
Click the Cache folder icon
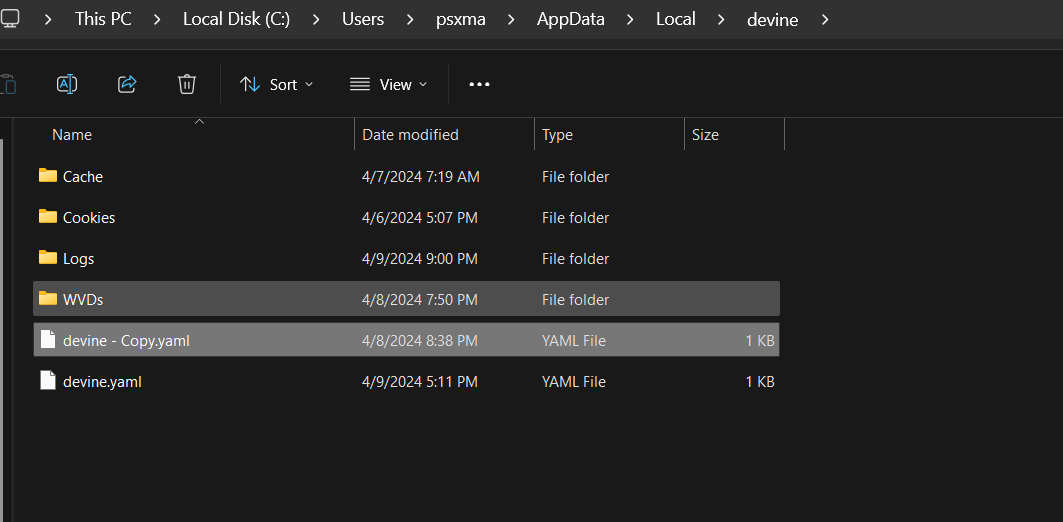(x=48, y=176)
